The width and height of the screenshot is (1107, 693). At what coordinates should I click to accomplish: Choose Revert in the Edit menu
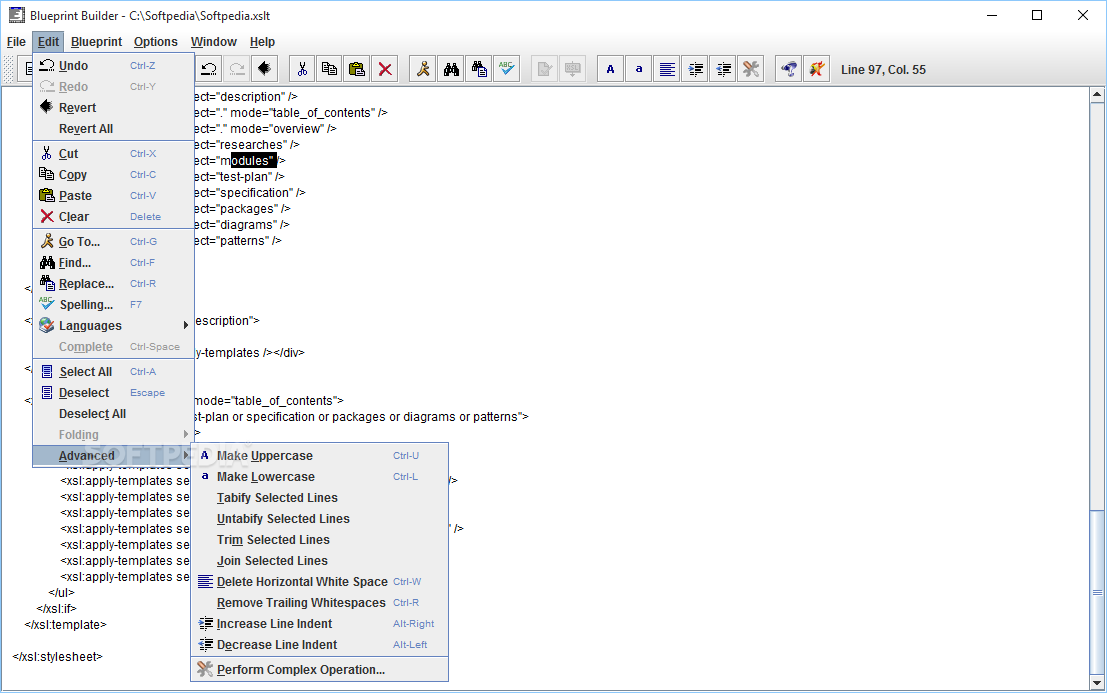113,108
